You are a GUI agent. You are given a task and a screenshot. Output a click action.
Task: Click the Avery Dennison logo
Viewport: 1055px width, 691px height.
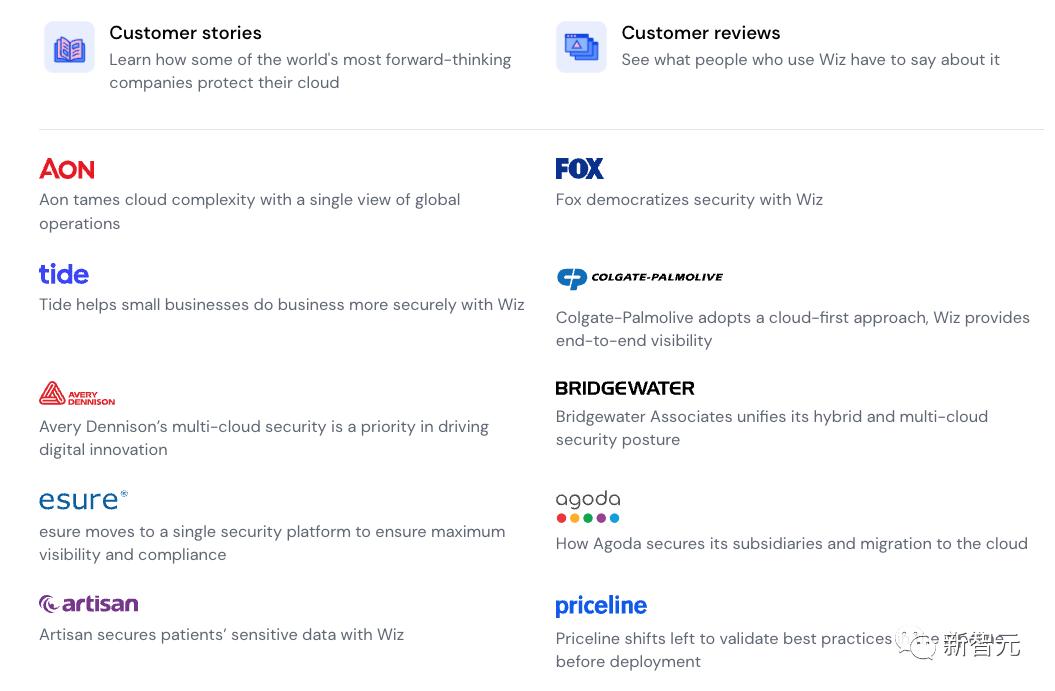pos(77,393)
